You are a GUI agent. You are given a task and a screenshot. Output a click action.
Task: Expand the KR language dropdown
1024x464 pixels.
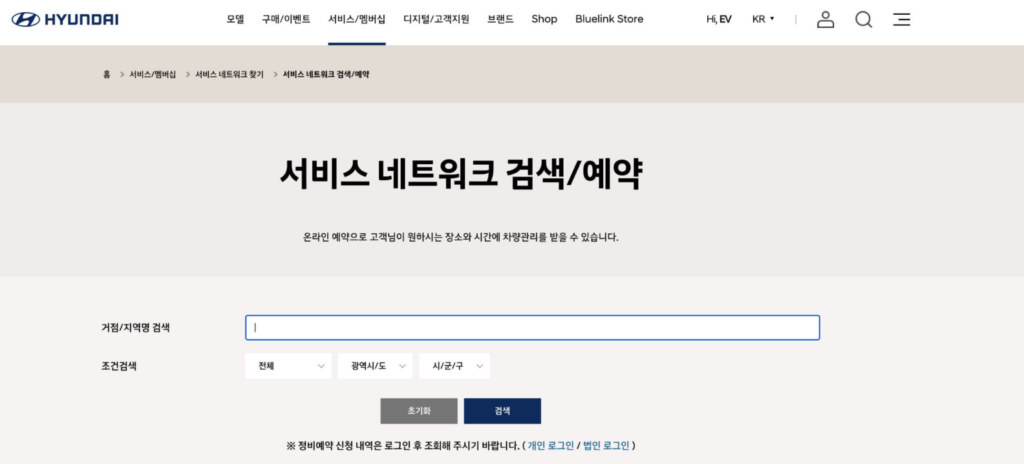[x=763, y=20]
